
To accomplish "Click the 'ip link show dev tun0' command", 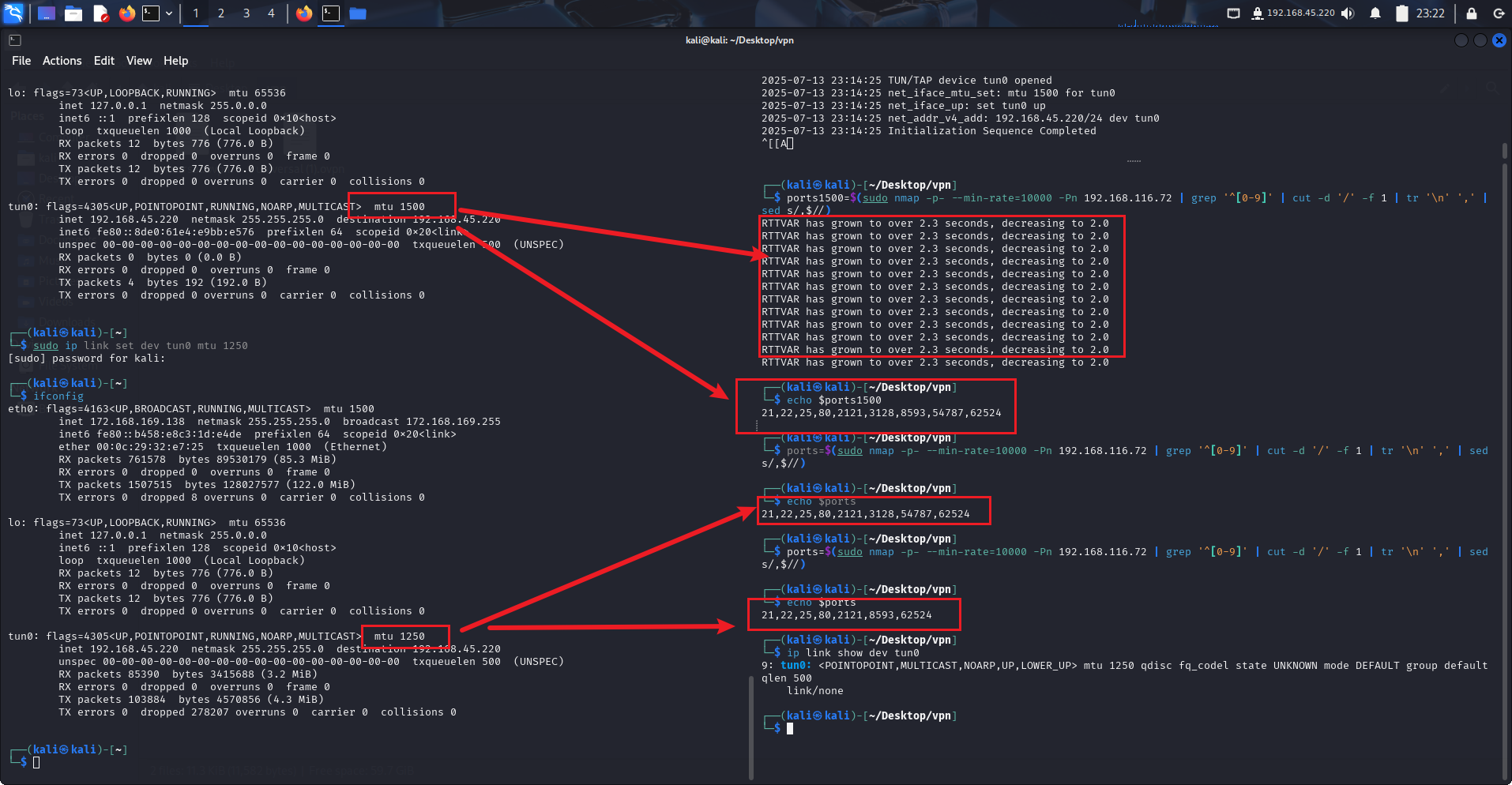I will click(x=853, y=653).
